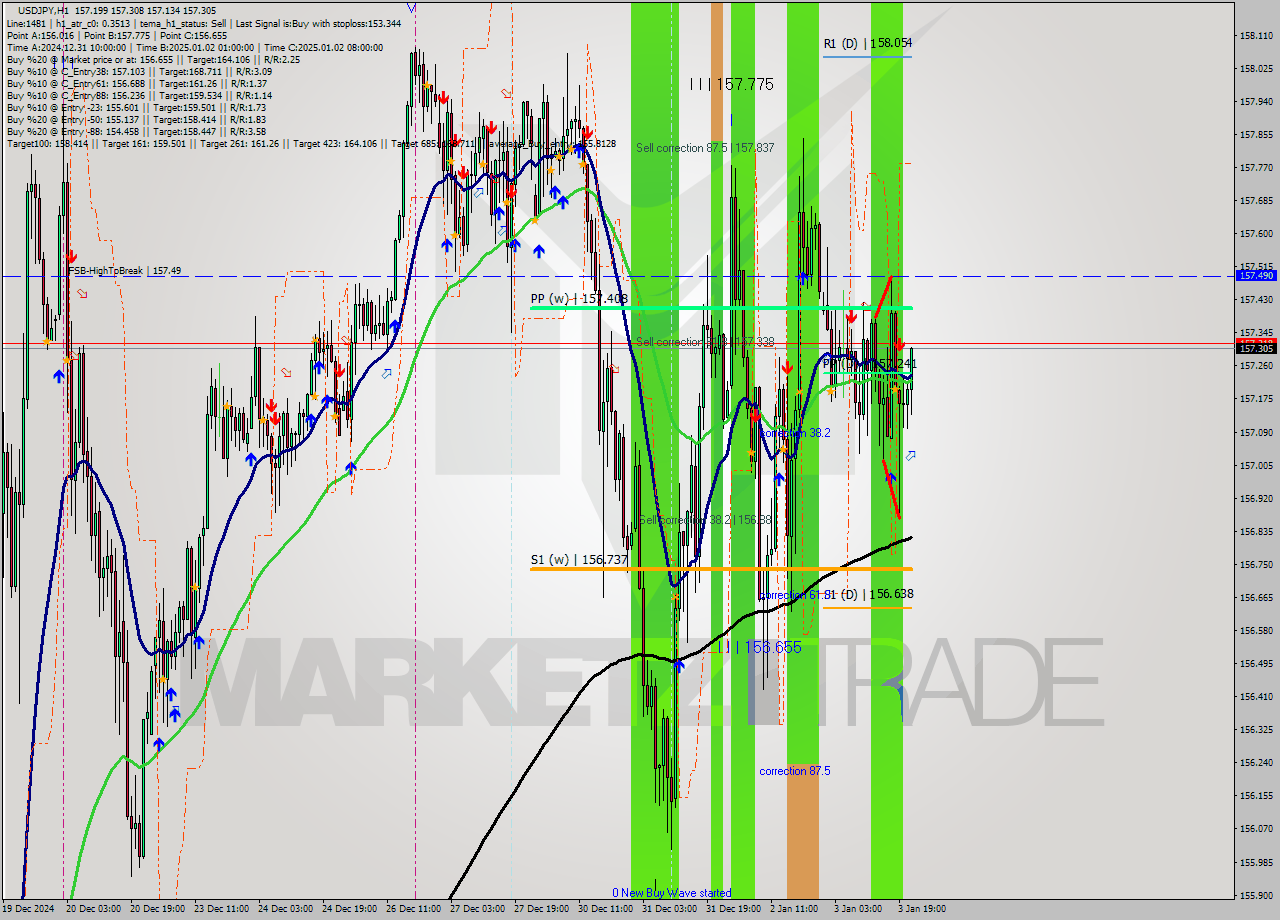Click the blue chart-shift triangle marker at top

[412, 7]
